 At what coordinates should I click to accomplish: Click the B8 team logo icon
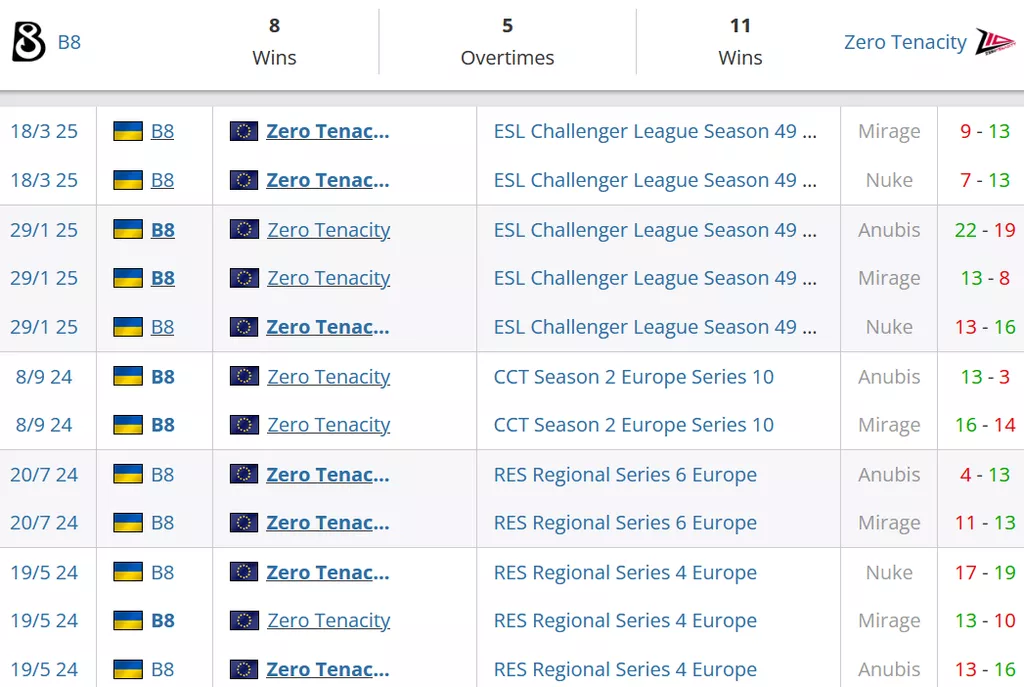pyautogui.click(x=29, y=42)
